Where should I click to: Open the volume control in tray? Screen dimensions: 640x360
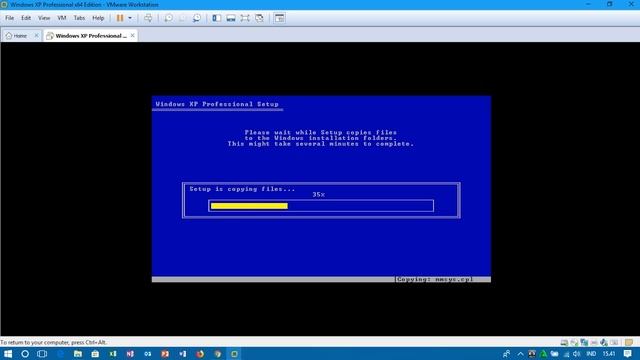[576, 354]
